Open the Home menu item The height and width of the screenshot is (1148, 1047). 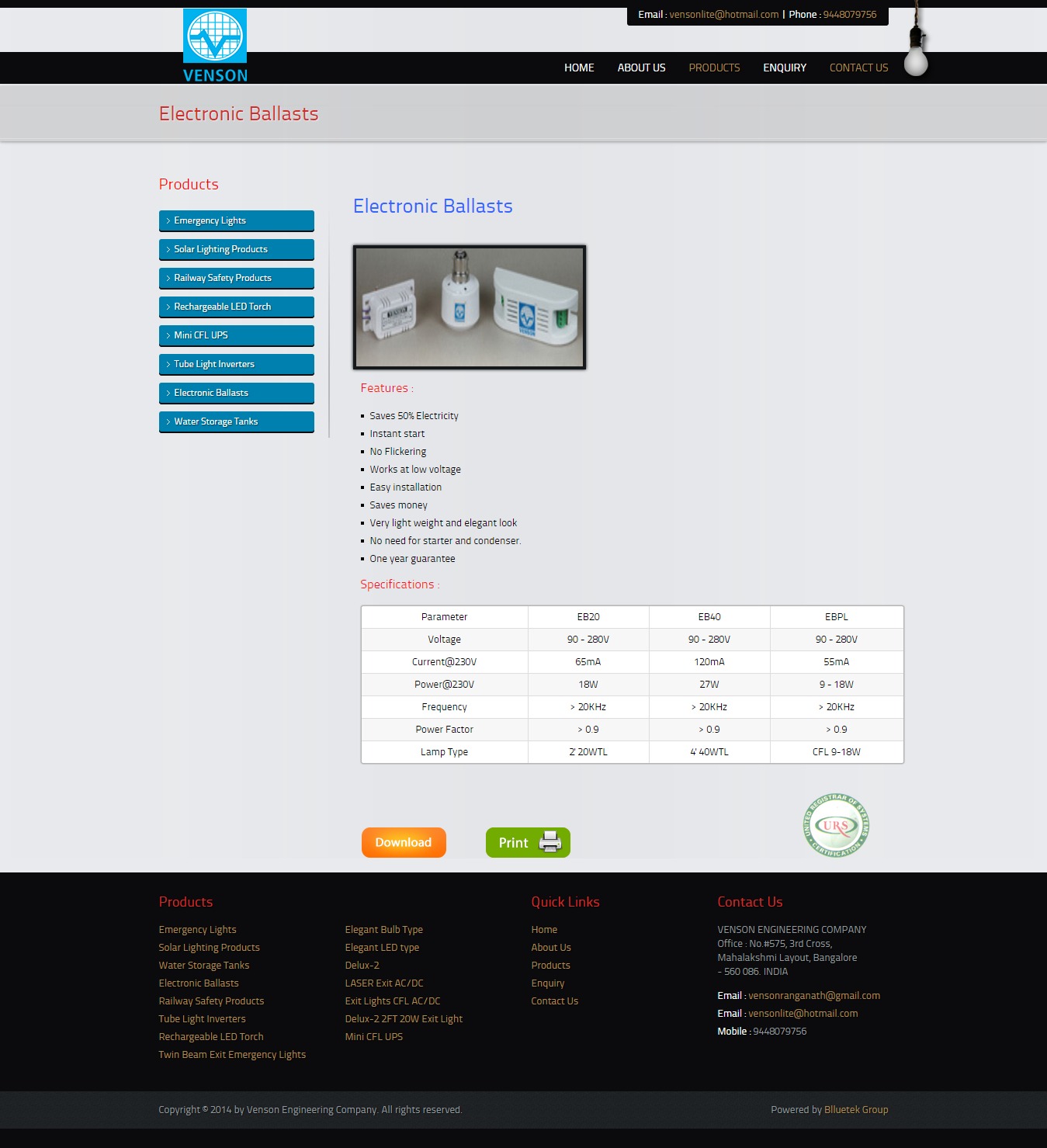coord(579,68)
